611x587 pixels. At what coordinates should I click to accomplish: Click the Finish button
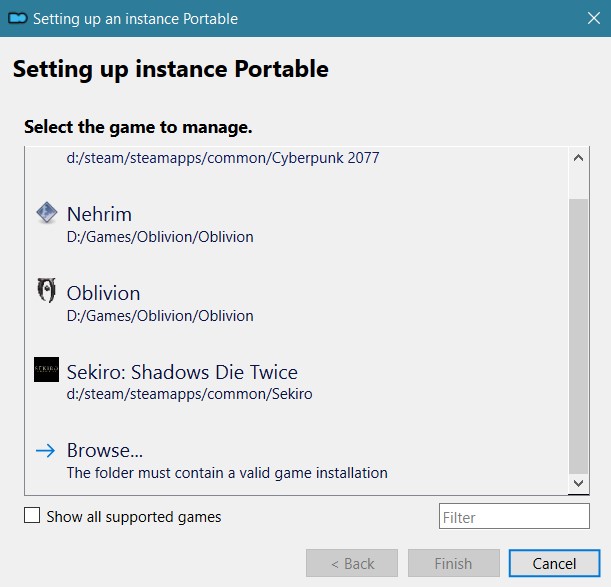pyautogui.click(x=453, y=563)
